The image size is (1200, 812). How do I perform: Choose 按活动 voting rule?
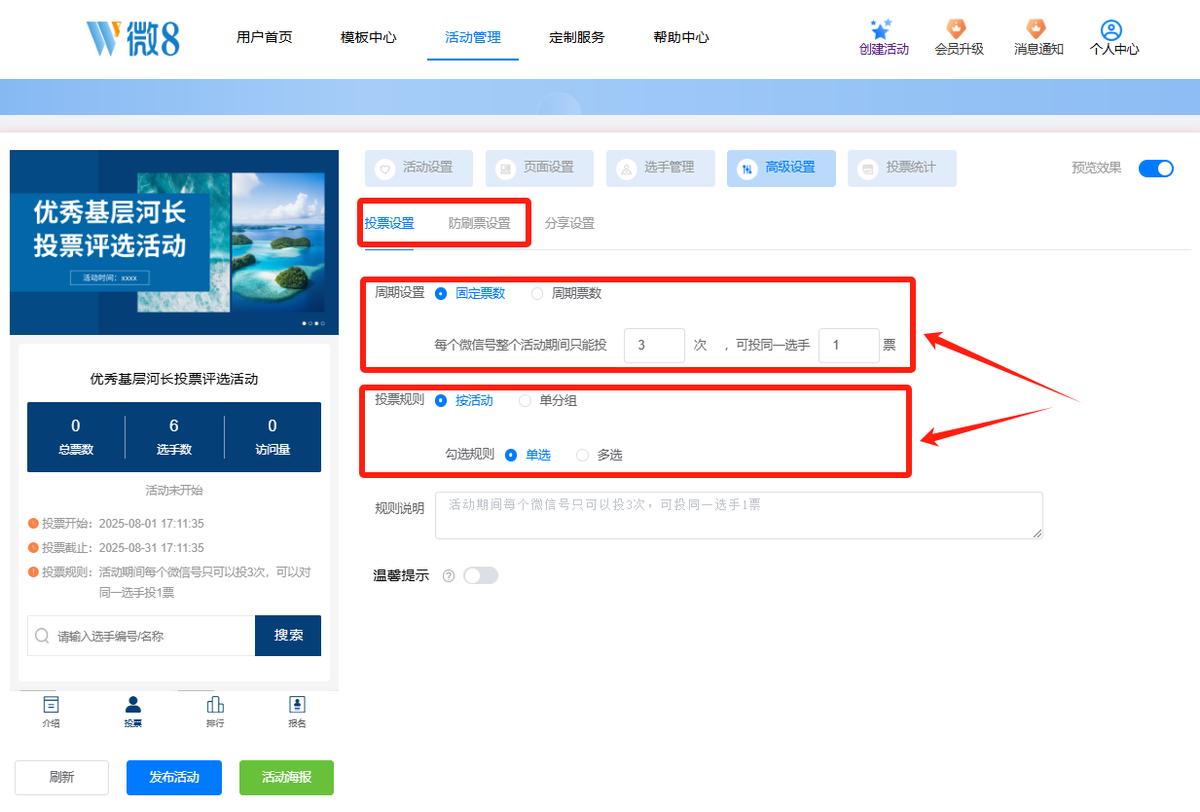coord(441,400)
